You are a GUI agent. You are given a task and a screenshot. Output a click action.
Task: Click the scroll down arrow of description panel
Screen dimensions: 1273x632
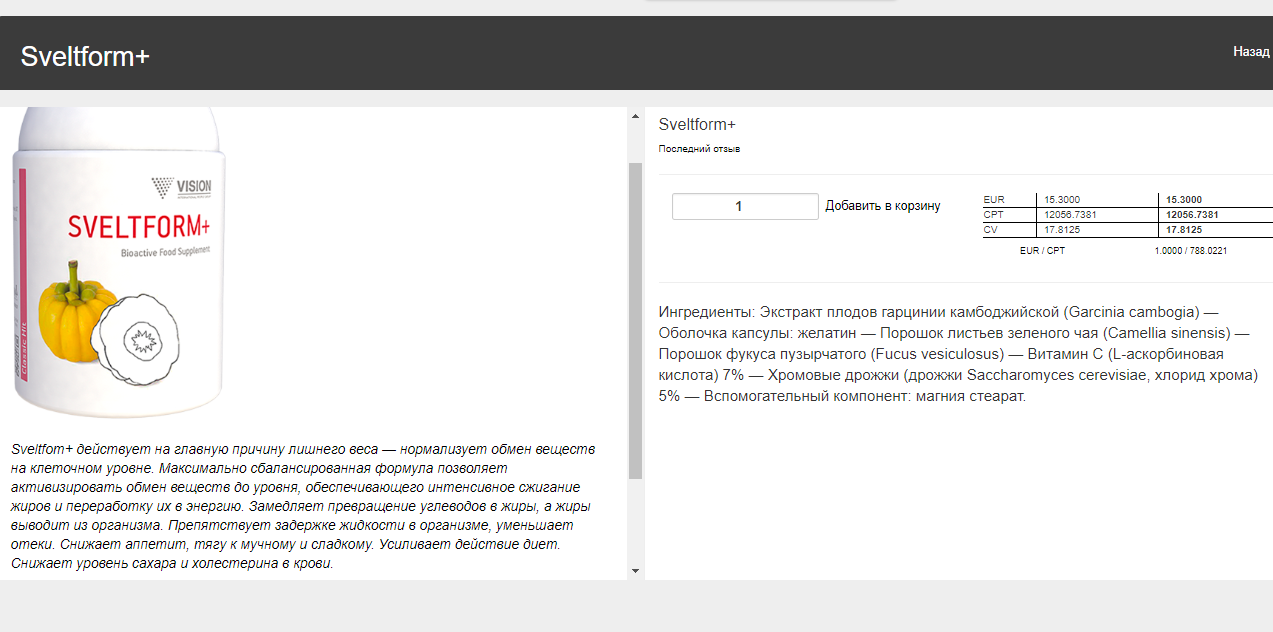[x=635, y=570]
